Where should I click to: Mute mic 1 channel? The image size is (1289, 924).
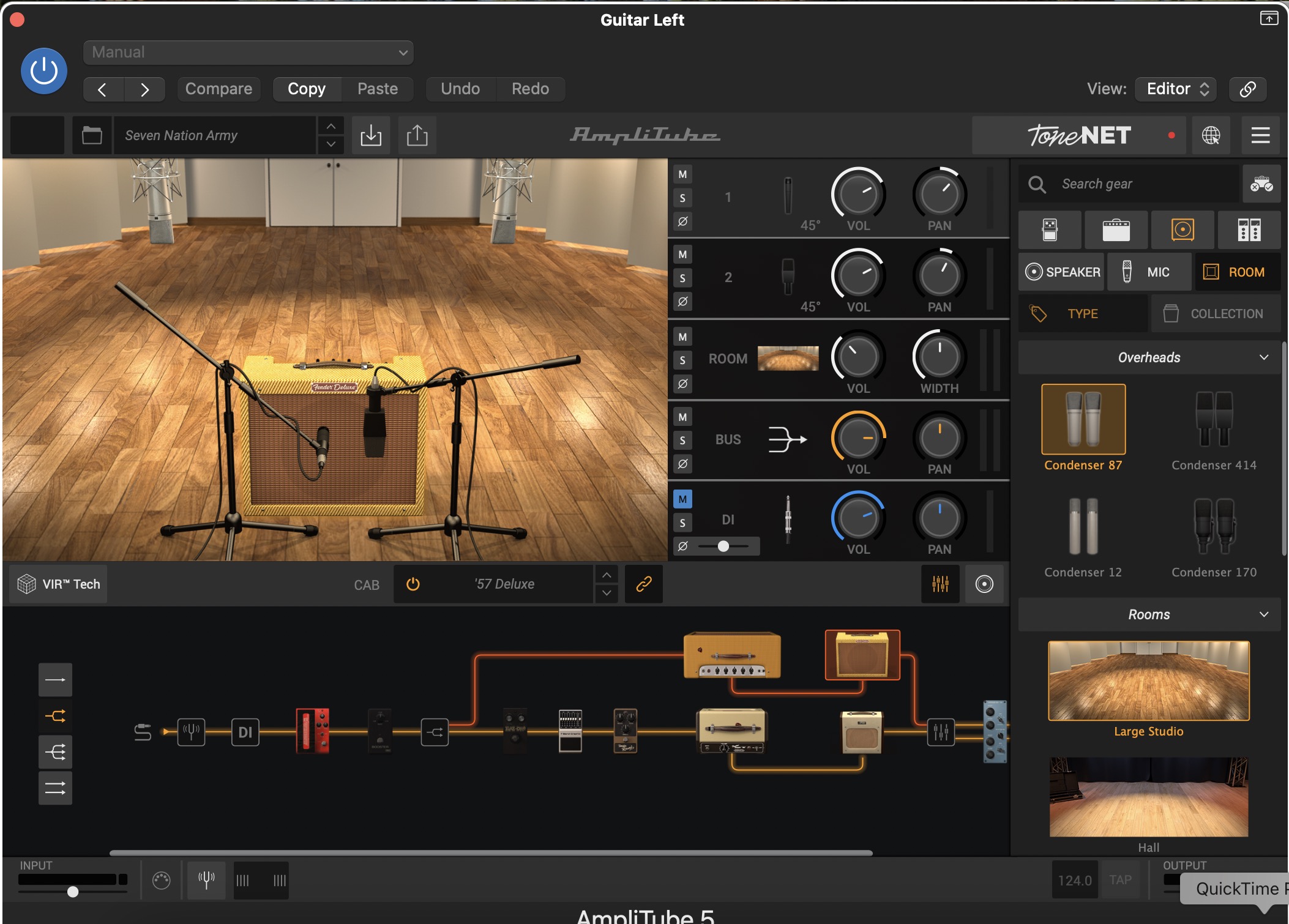(x=682, y=174)
